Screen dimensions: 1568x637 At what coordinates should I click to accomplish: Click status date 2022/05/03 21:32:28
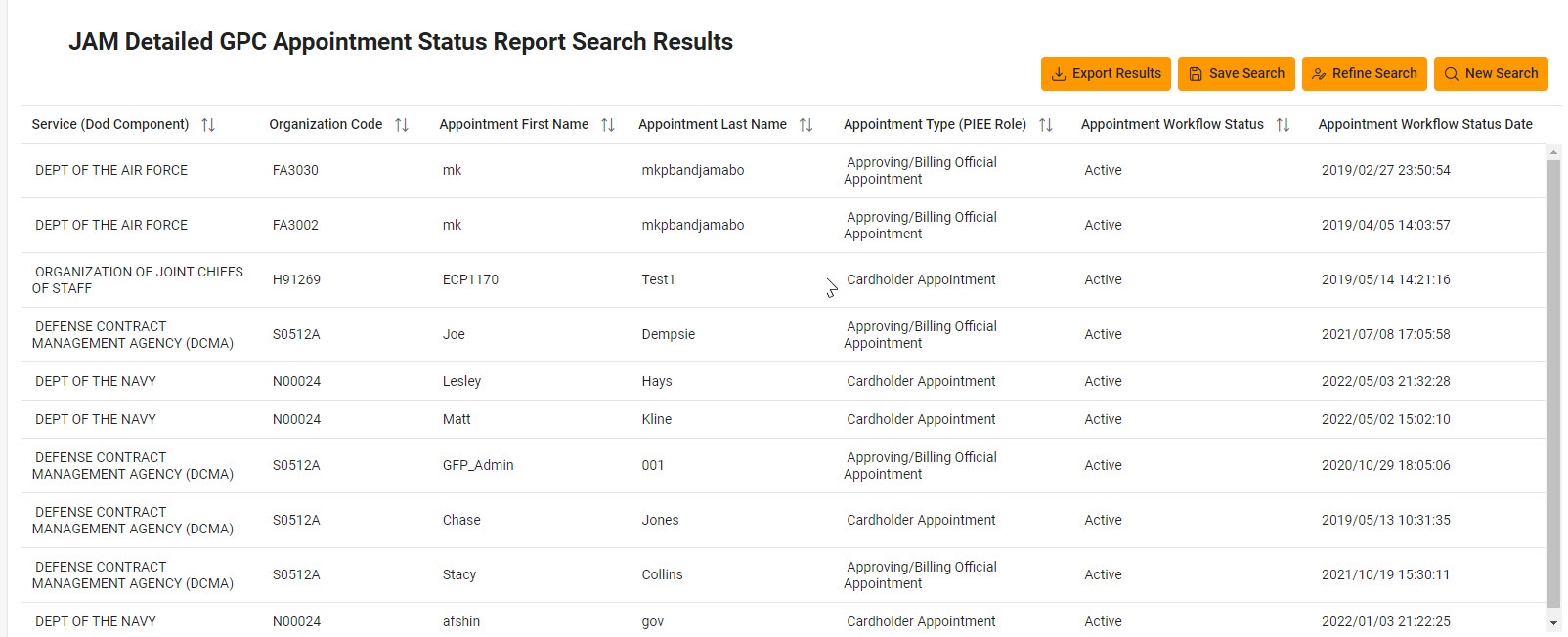click(x=1385, y=381)
